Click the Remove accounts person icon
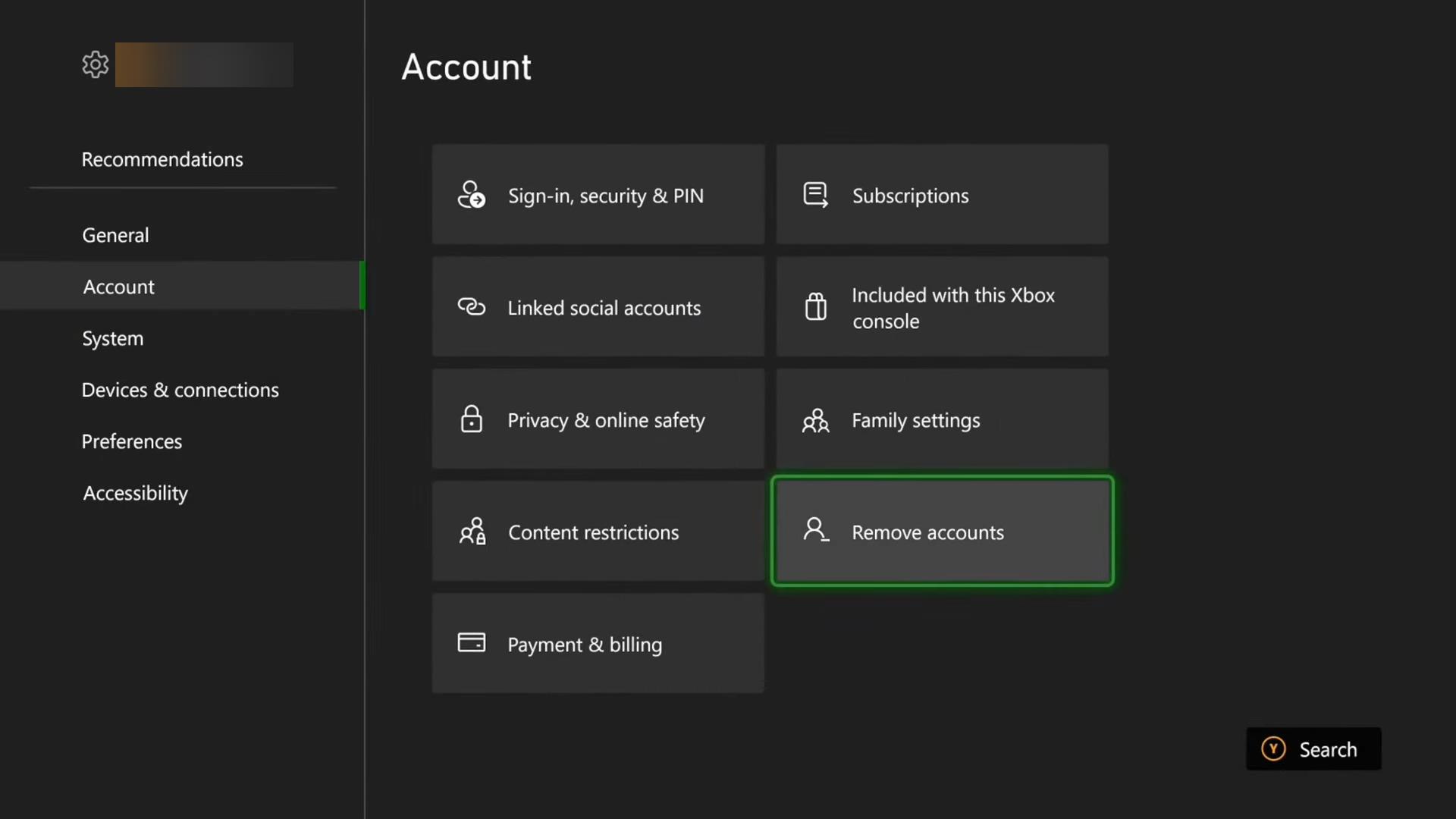 (x=815, y=529)
